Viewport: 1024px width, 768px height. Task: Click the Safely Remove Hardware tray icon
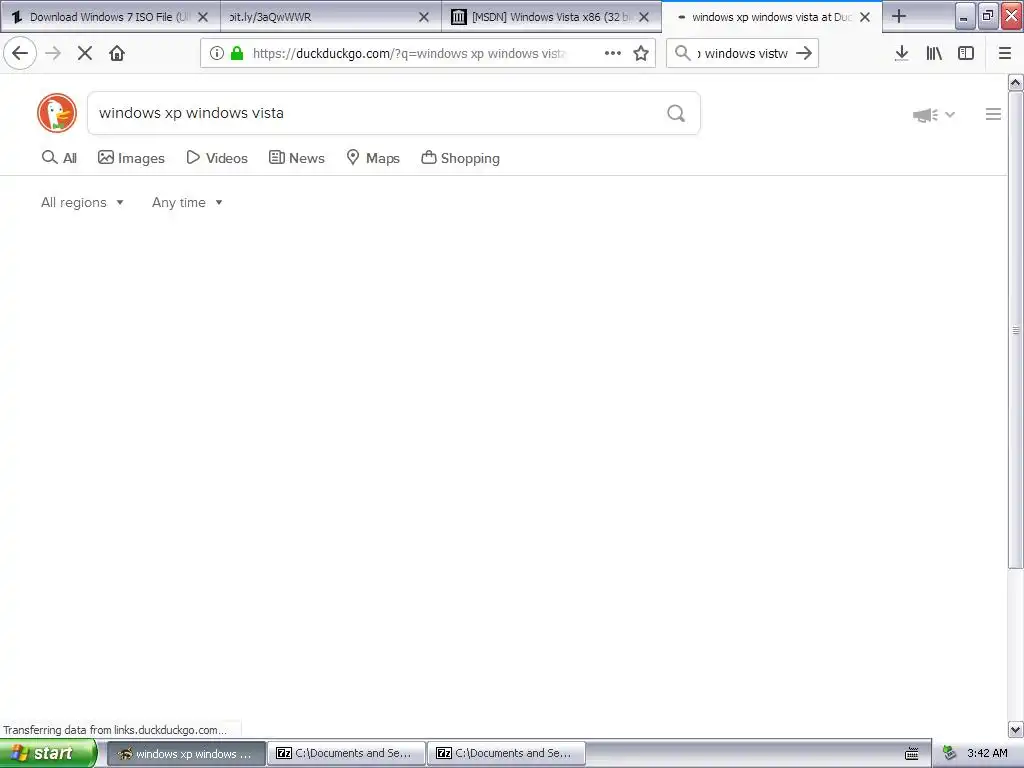tap(949, 754)
